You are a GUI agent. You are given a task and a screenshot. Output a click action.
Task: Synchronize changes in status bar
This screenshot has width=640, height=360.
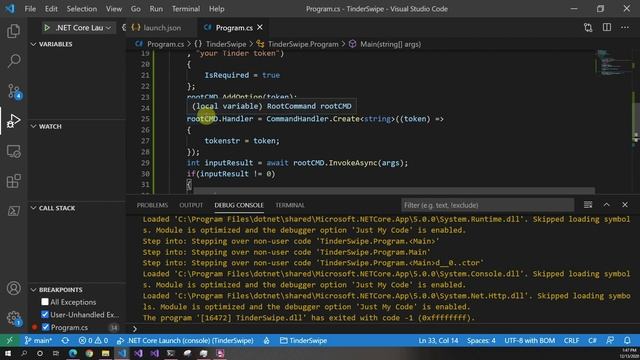[65, 340]
